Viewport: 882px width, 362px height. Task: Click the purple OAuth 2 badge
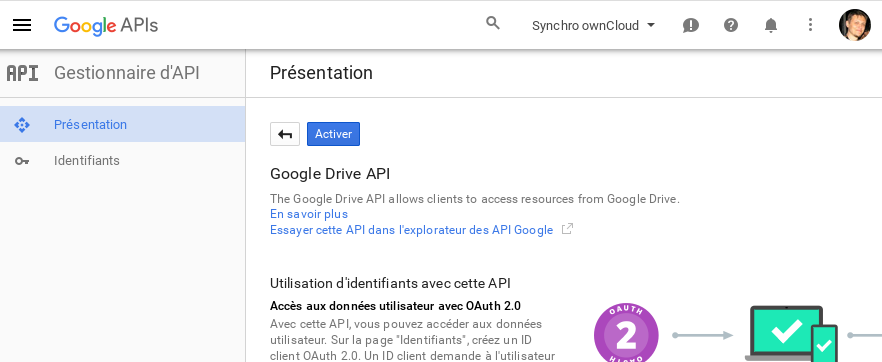pos(626,333)
